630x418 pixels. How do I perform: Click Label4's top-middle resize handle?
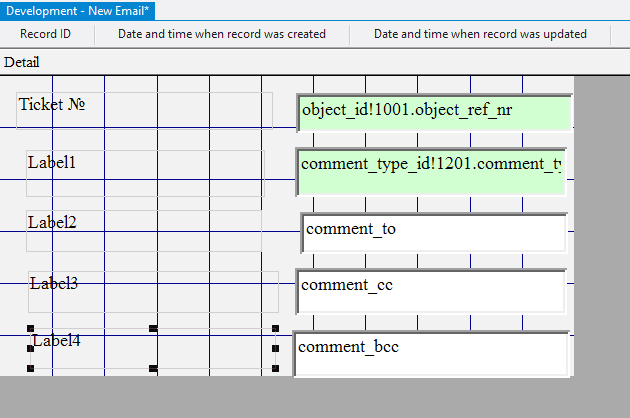(x=153, y=328)
